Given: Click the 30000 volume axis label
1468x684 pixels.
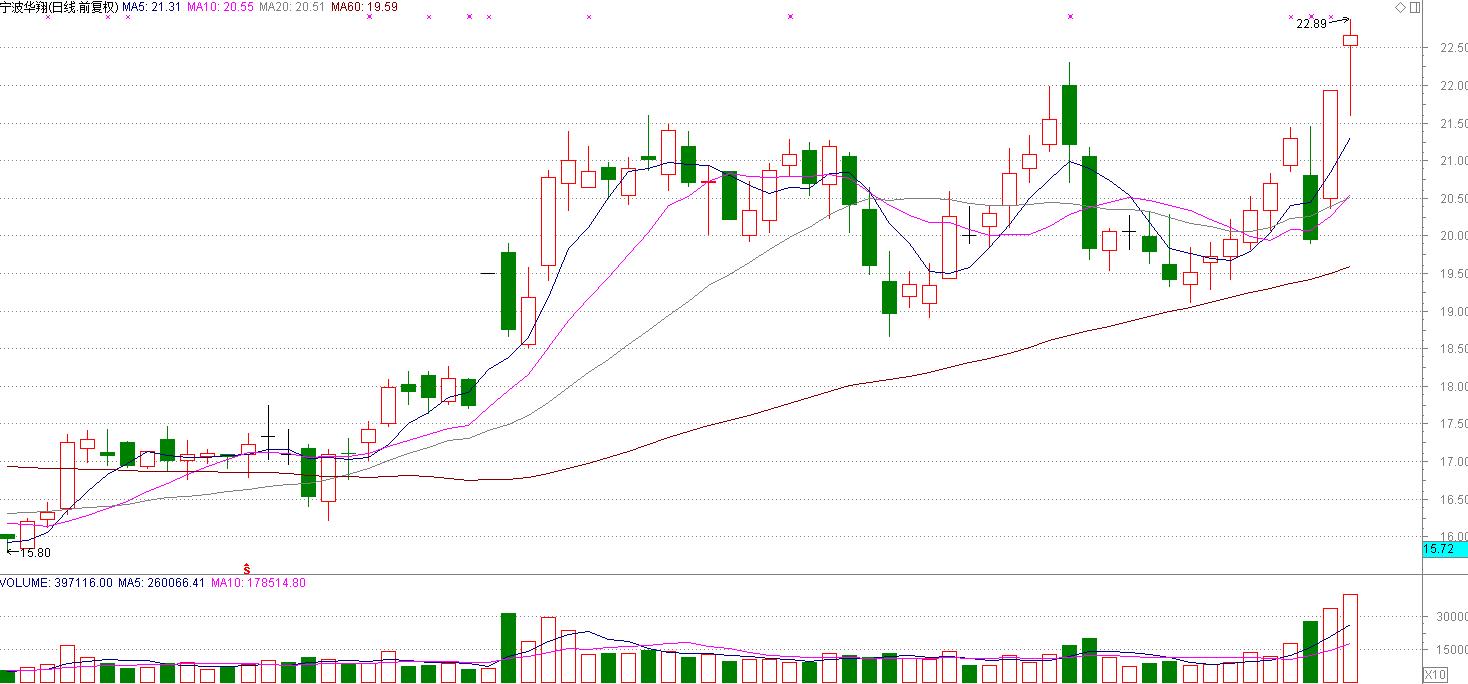Looking at the screenshot, I should pyautogui.click(x=1452, y=617).
